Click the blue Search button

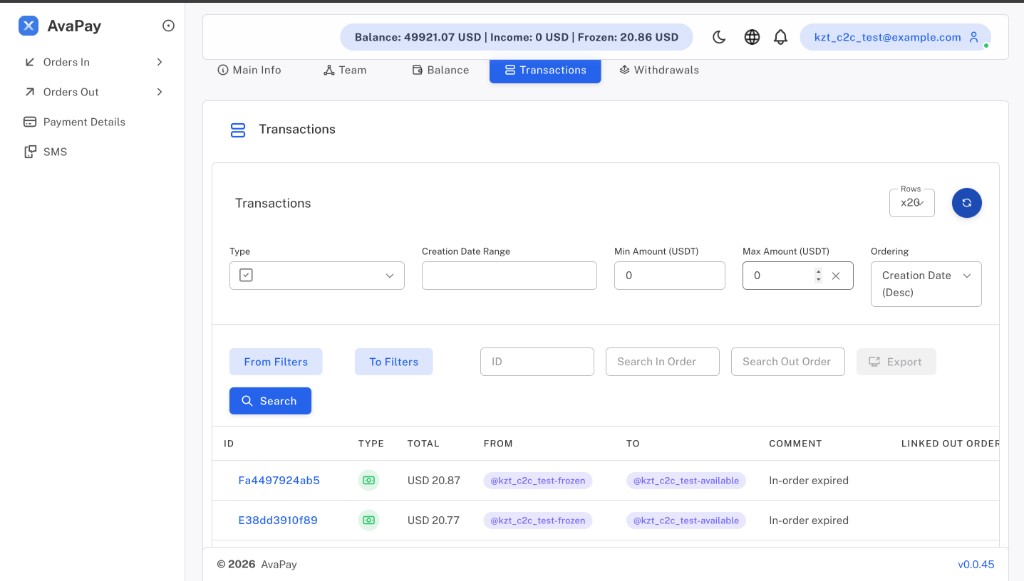coord(270,401)
